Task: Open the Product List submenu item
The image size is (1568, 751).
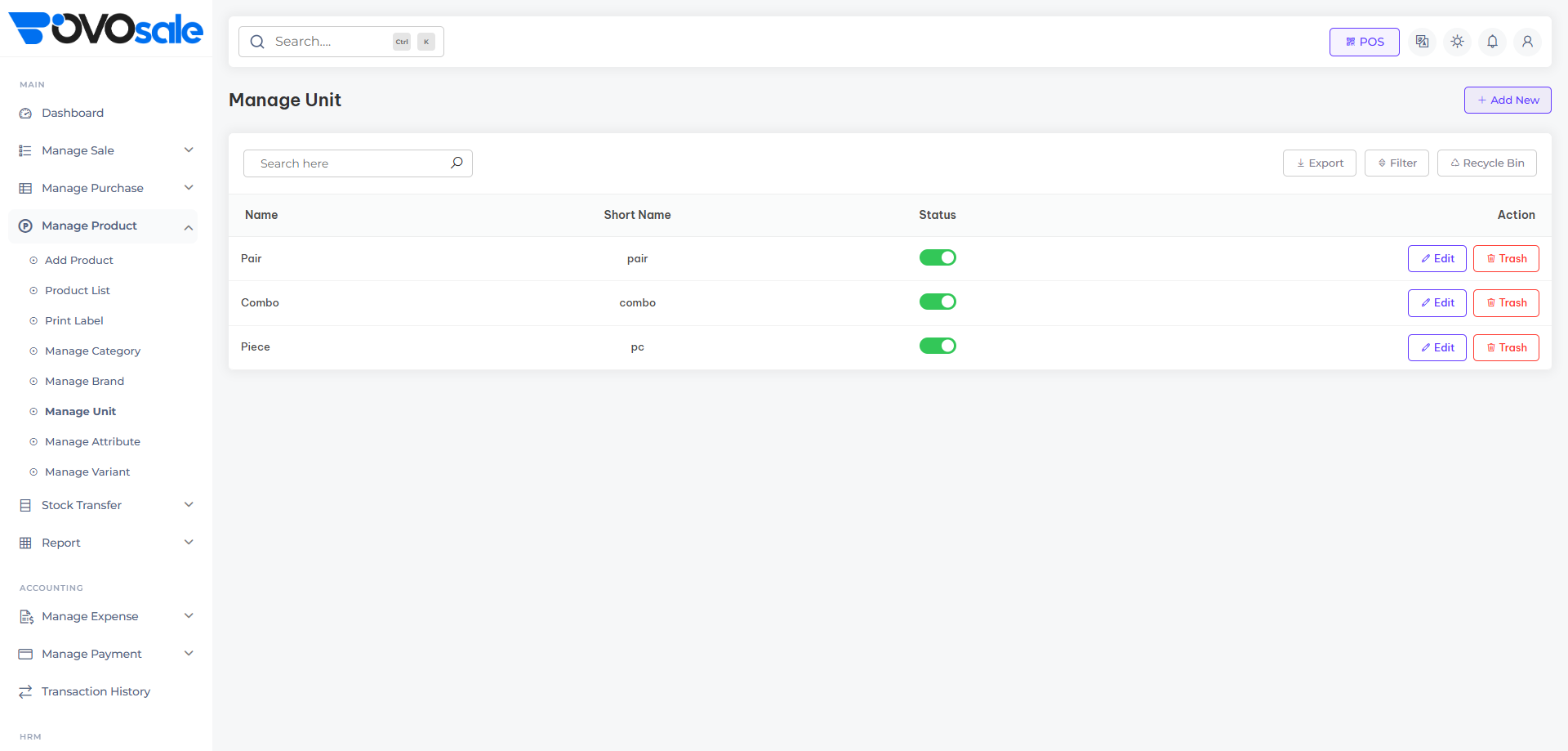Action: click(78, 291)
